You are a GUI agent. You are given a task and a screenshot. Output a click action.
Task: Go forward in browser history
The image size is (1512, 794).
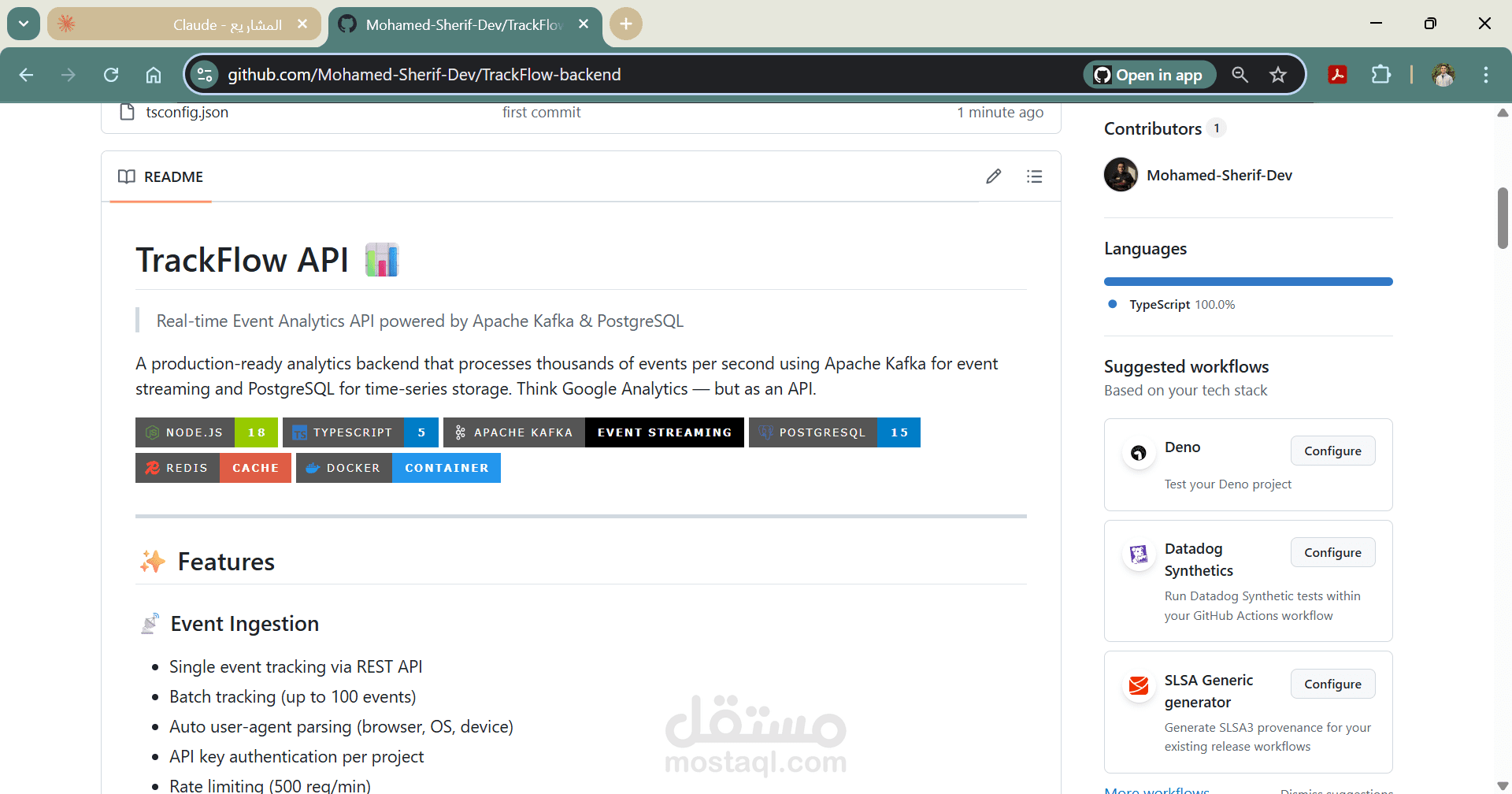(x=69, y=75)
